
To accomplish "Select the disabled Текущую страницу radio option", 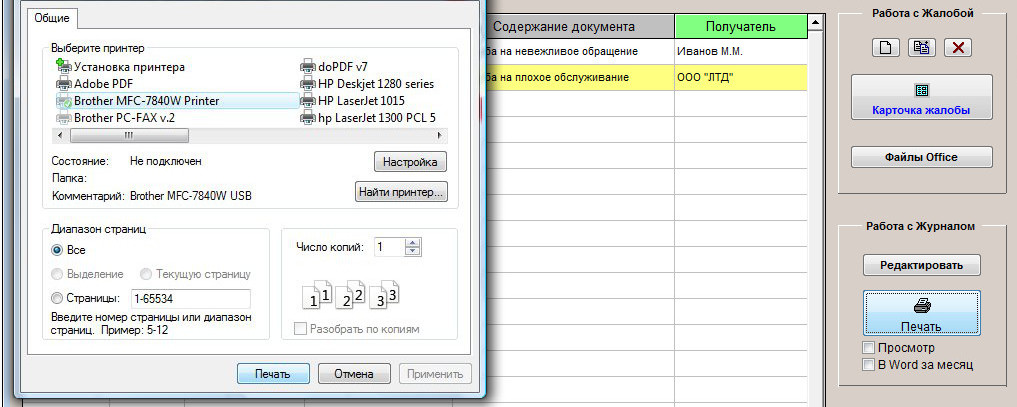I will tap(145, 273).
